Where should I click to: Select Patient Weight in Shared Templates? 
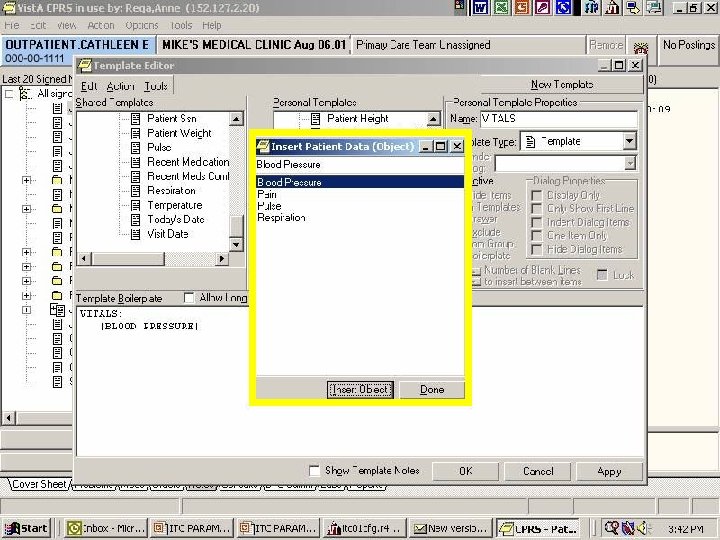point(179,133)
